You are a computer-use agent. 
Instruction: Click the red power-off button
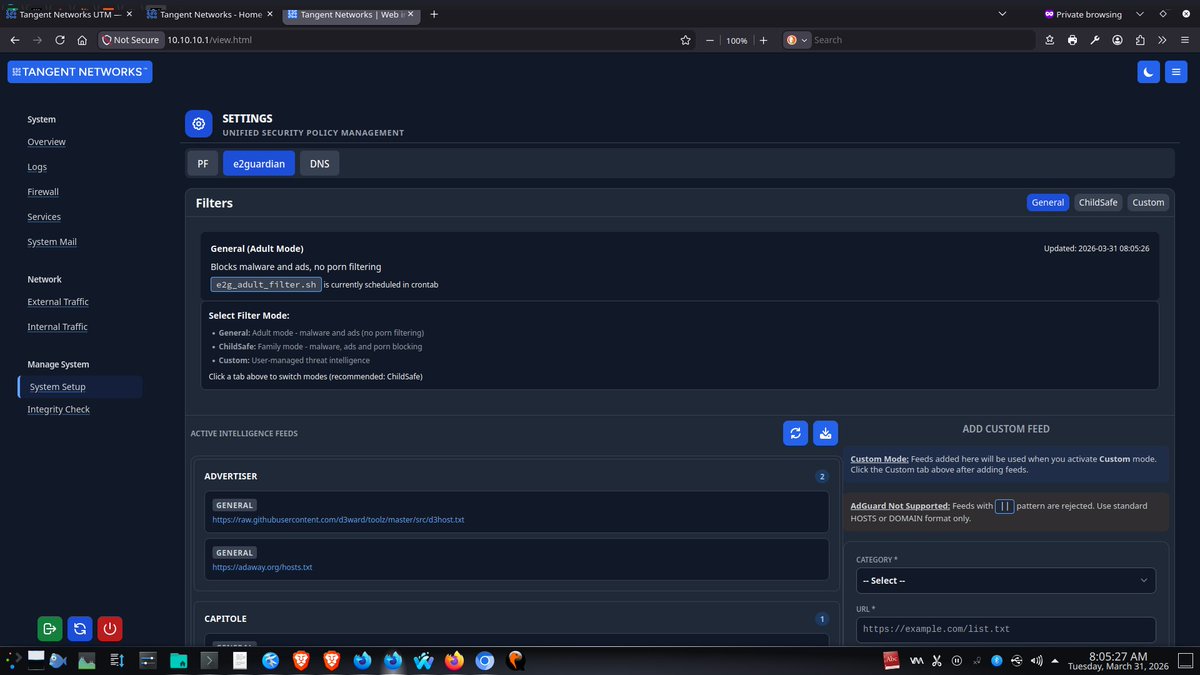click(x=110, y=629)
